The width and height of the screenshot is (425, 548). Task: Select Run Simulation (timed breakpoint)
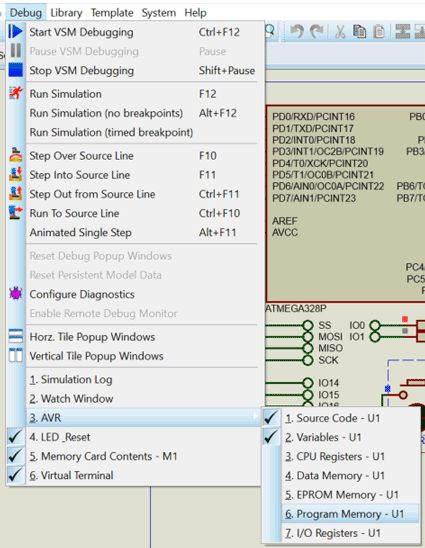[x=135, y=132]
